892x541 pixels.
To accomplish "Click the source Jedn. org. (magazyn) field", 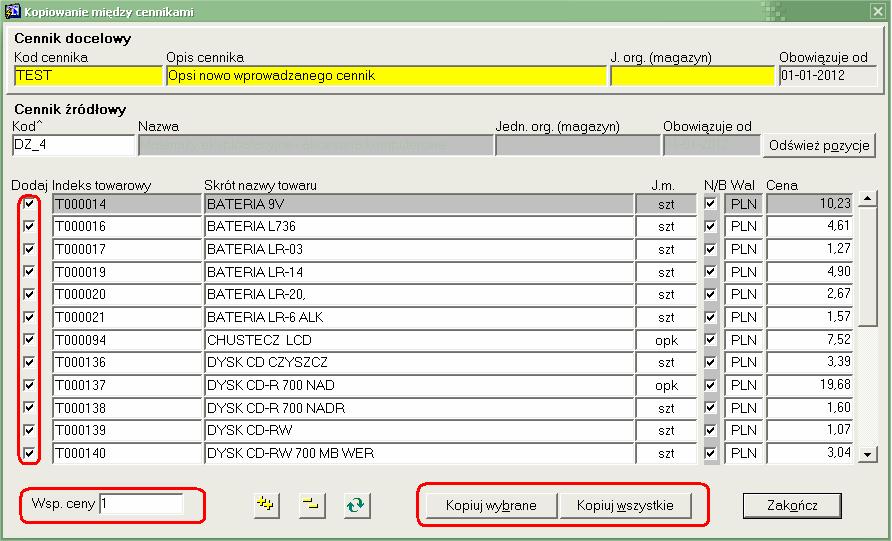I will 578,145.
